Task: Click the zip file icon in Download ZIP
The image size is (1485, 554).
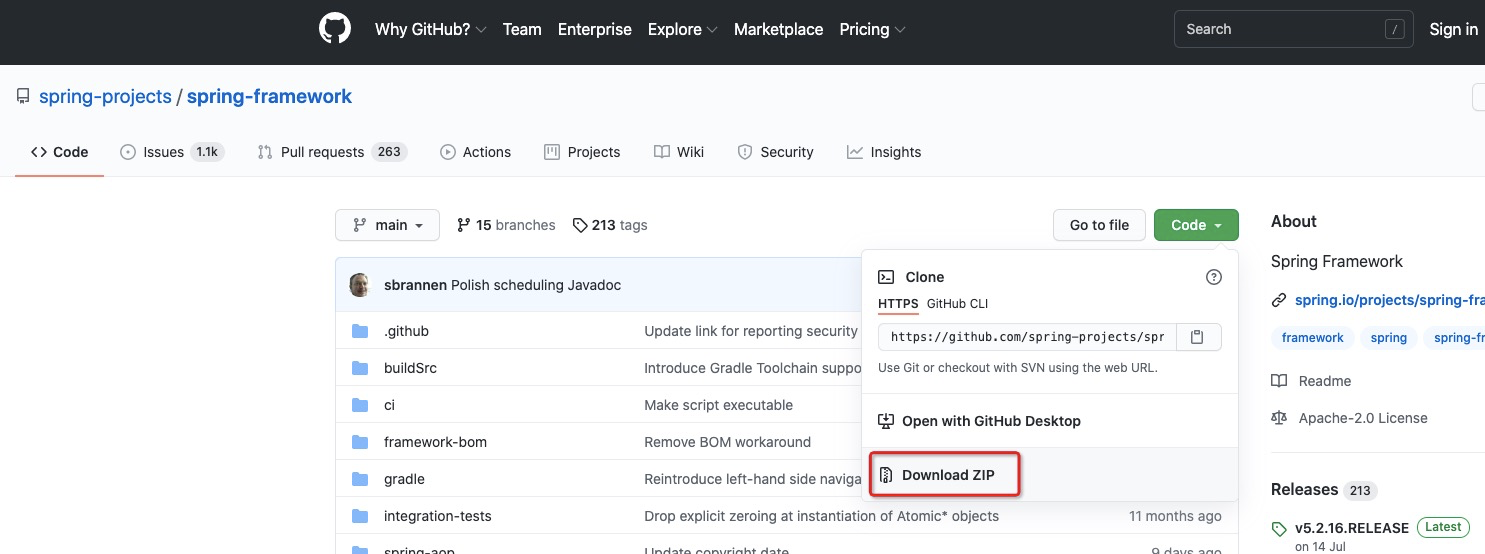Action: coord(886,475)
